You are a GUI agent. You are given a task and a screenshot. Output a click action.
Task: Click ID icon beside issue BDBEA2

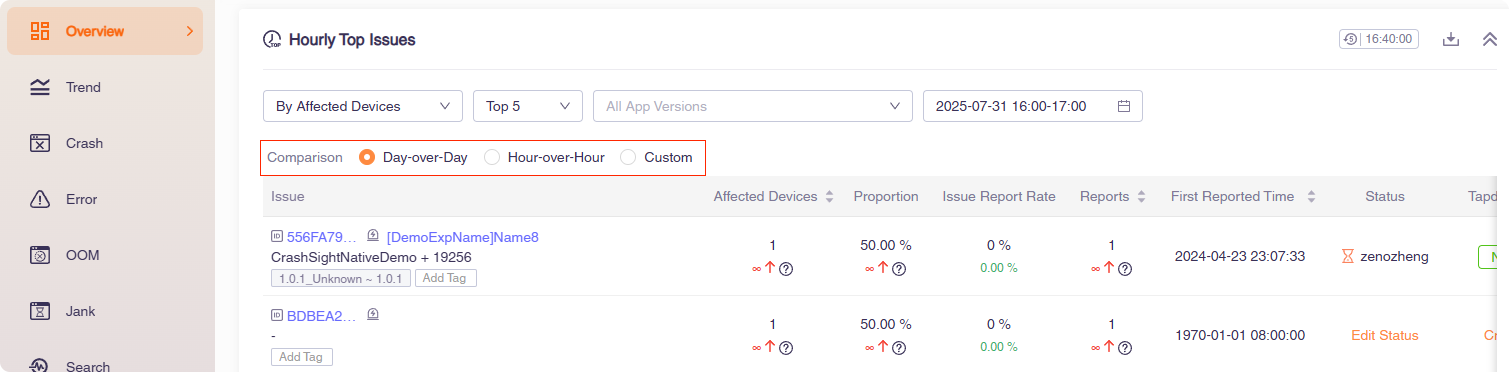[x=277, y=315]
